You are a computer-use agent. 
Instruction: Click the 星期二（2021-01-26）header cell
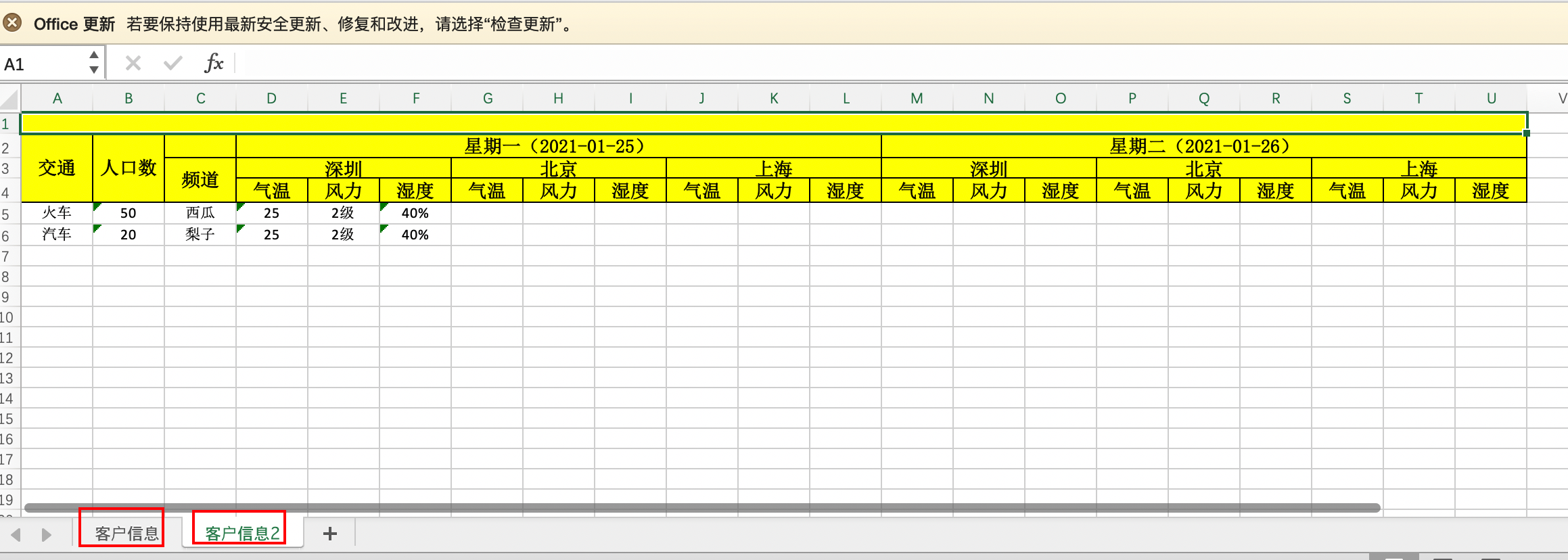[x=1204, y=146]
